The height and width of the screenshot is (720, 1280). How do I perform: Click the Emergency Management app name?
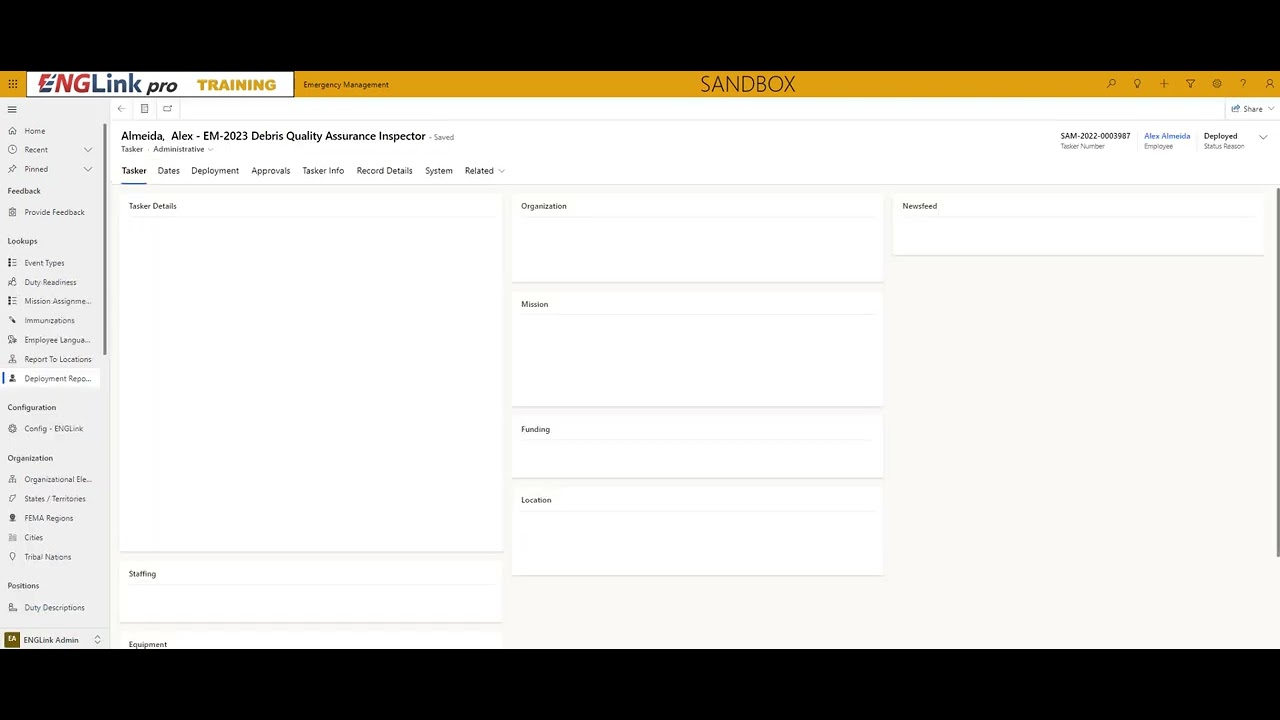[x=346, y=85]
